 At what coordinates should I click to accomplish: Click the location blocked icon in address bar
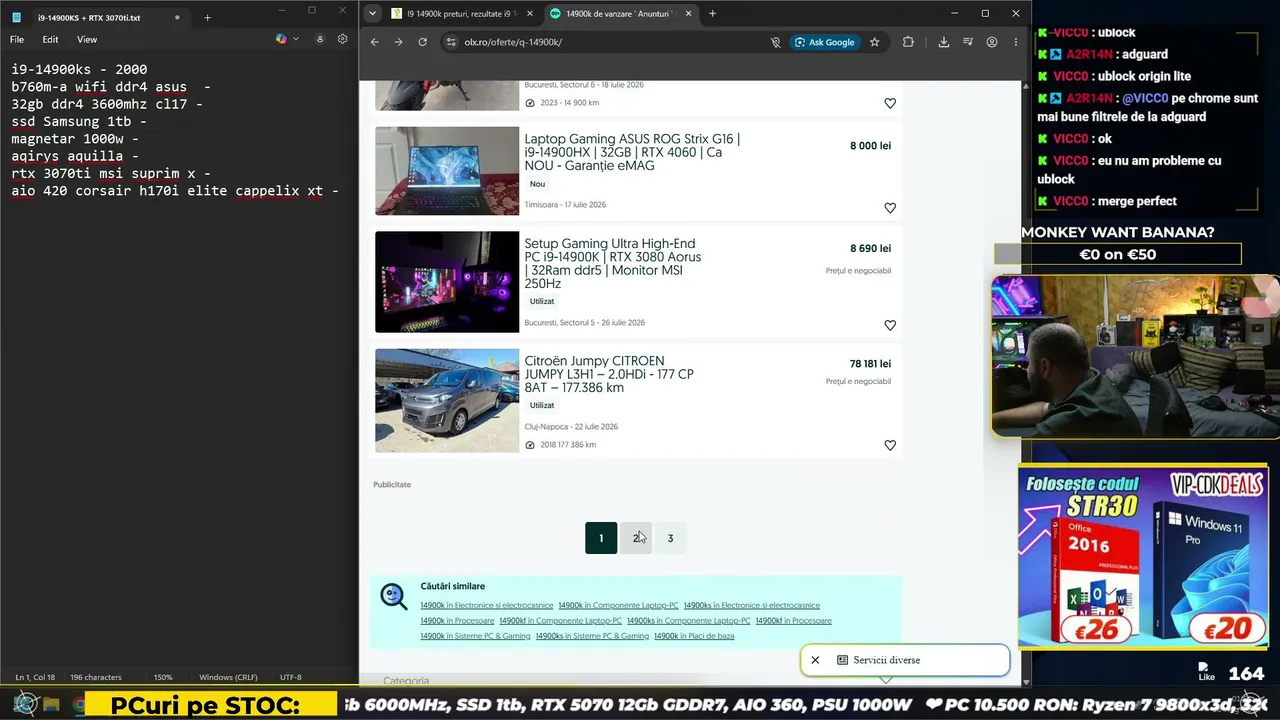775,42
